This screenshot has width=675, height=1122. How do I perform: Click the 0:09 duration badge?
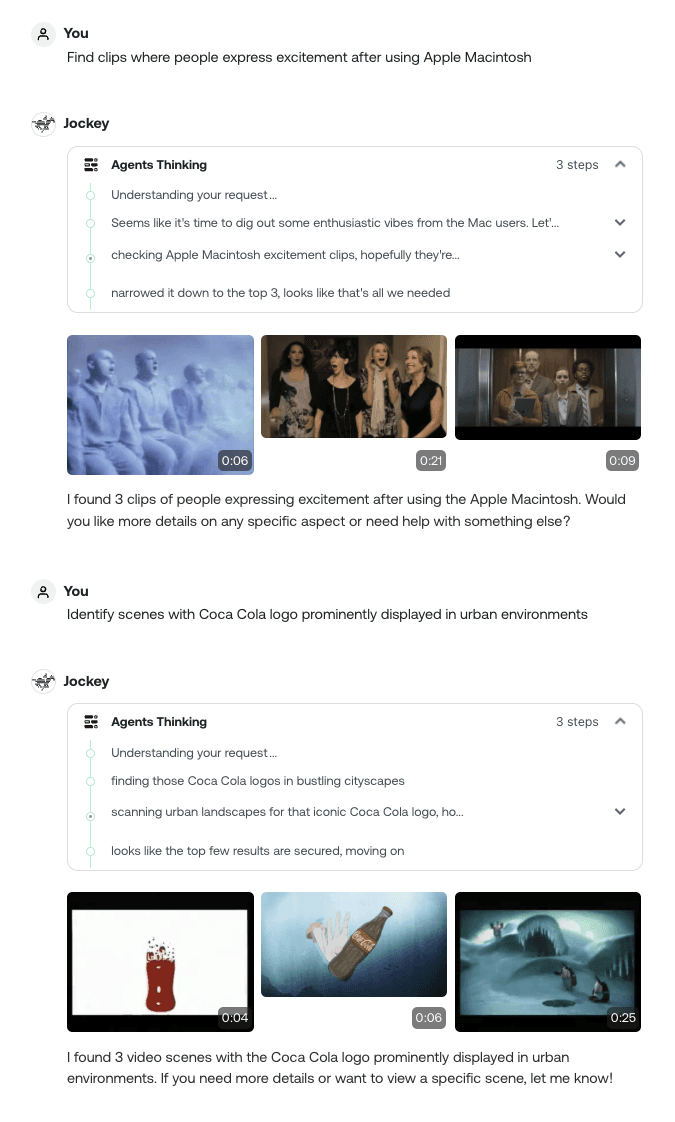622,461
